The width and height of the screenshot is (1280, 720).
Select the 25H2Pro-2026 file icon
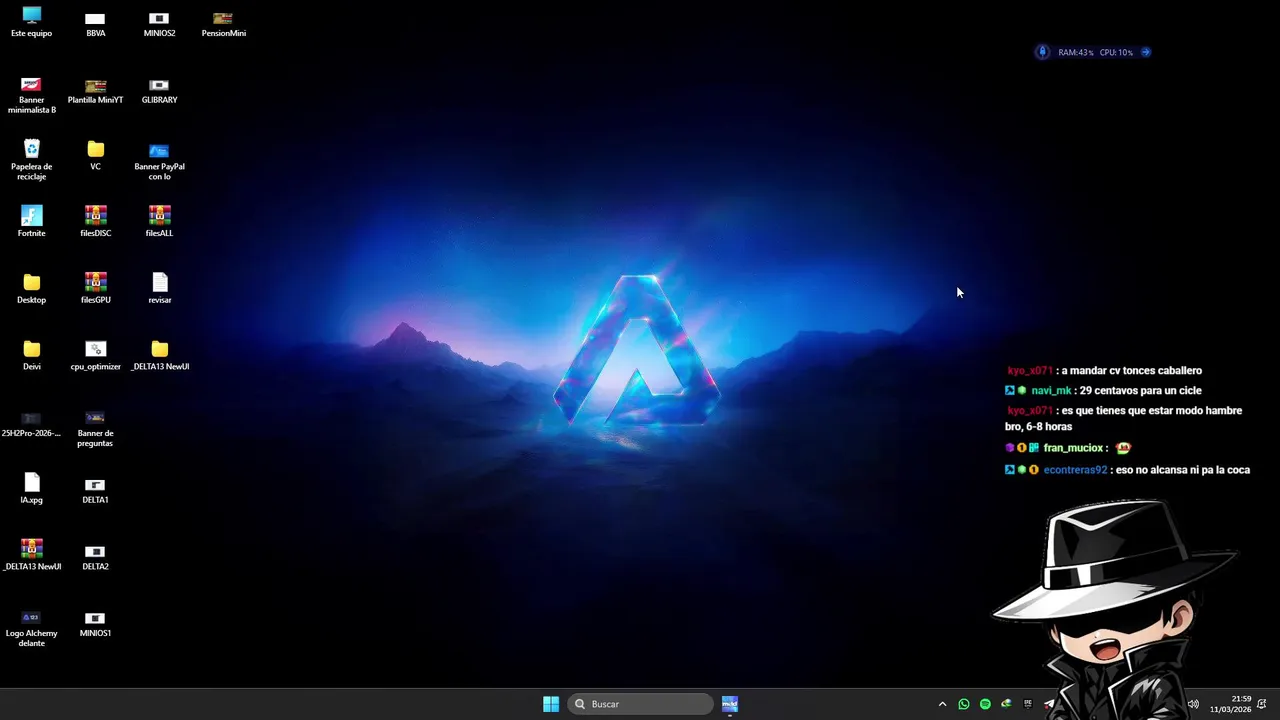click(32, 424)
